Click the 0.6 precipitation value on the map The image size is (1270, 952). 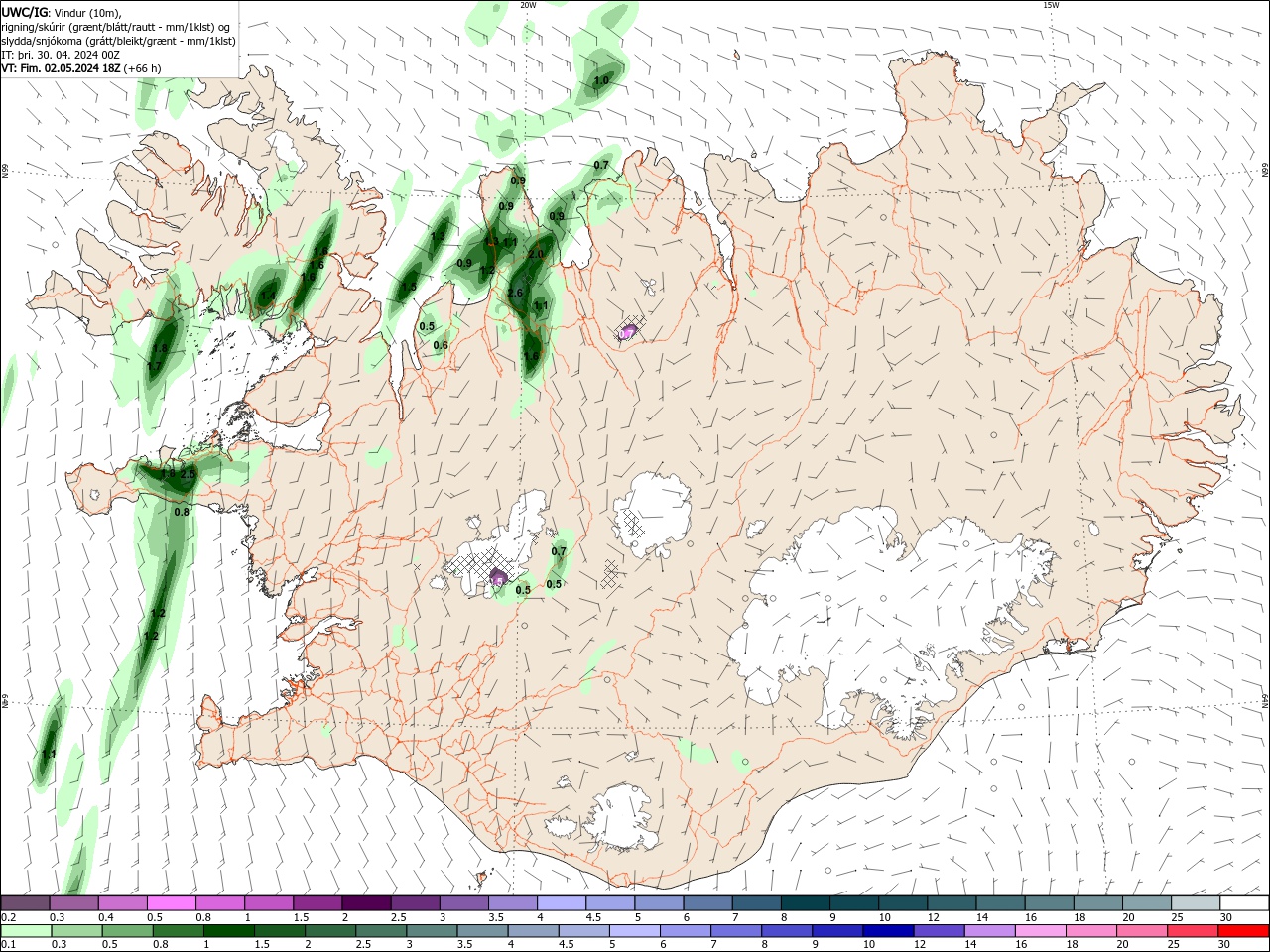click(x=441, y=345)
